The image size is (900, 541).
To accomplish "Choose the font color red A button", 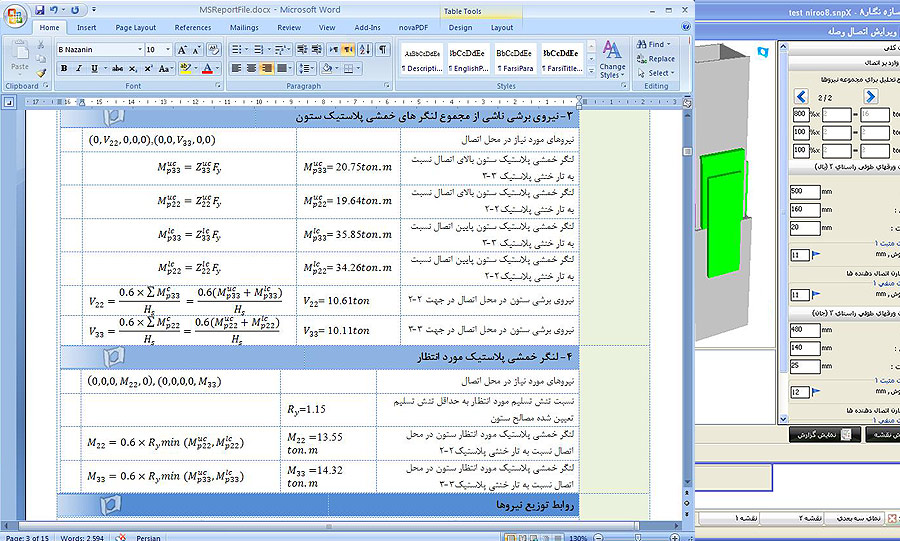I will click(209, 69).
